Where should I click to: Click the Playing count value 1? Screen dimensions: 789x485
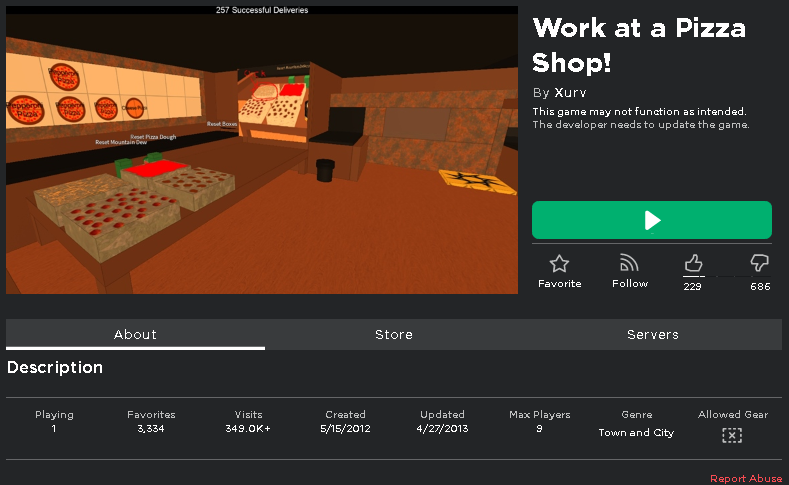[54, 429]
